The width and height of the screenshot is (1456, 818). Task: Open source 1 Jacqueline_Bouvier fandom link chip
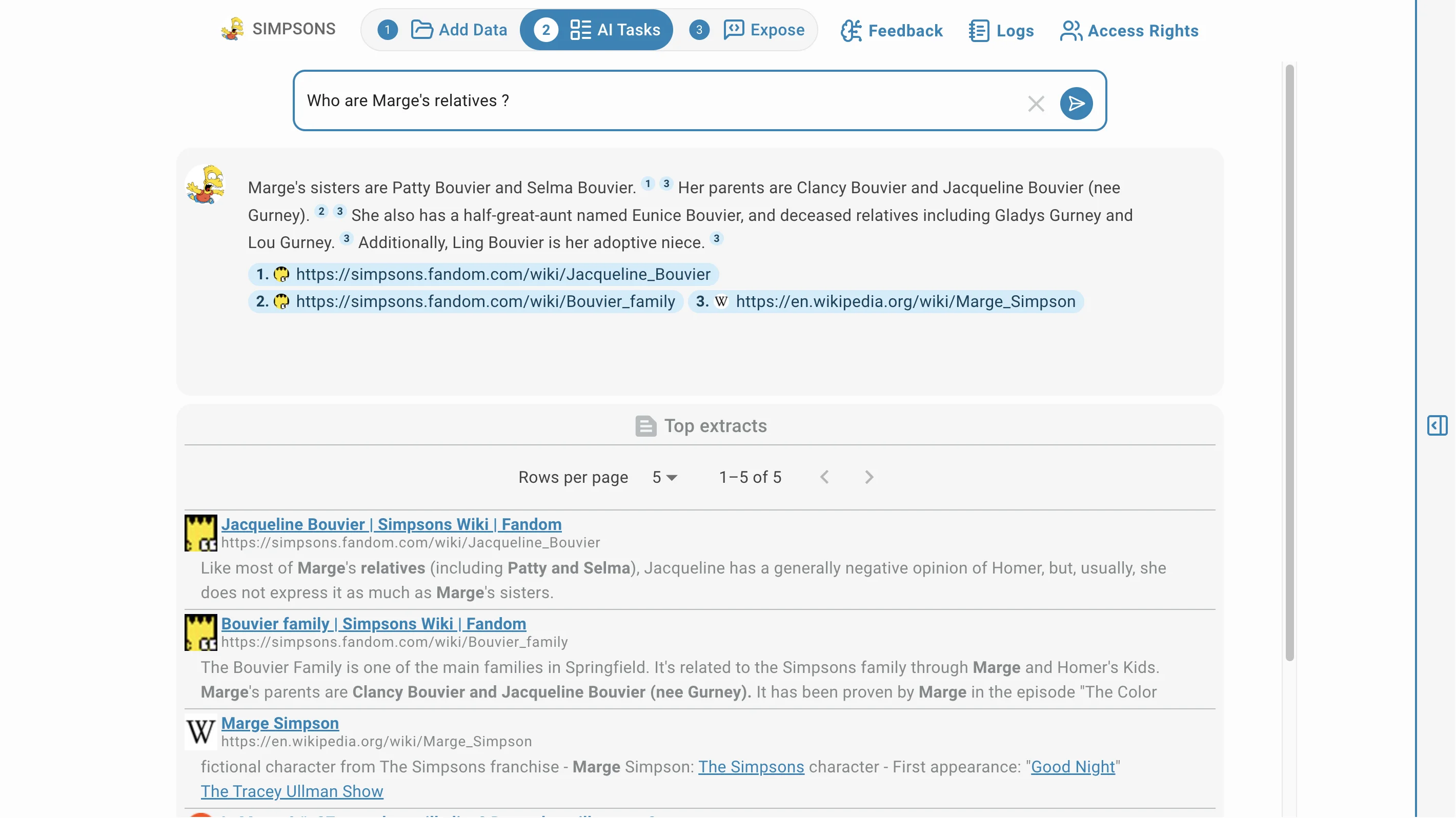pos(483,274)
